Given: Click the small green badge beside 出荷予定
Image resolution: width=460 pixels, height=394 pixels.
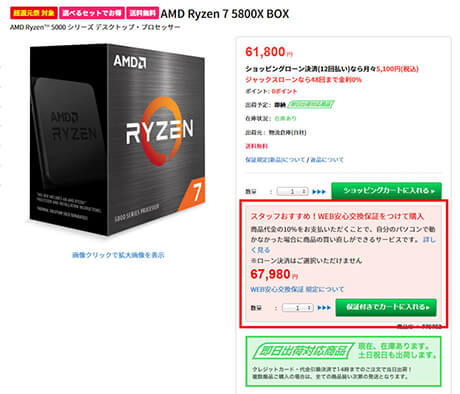Looking at the screenshot, I should (311, 104).
